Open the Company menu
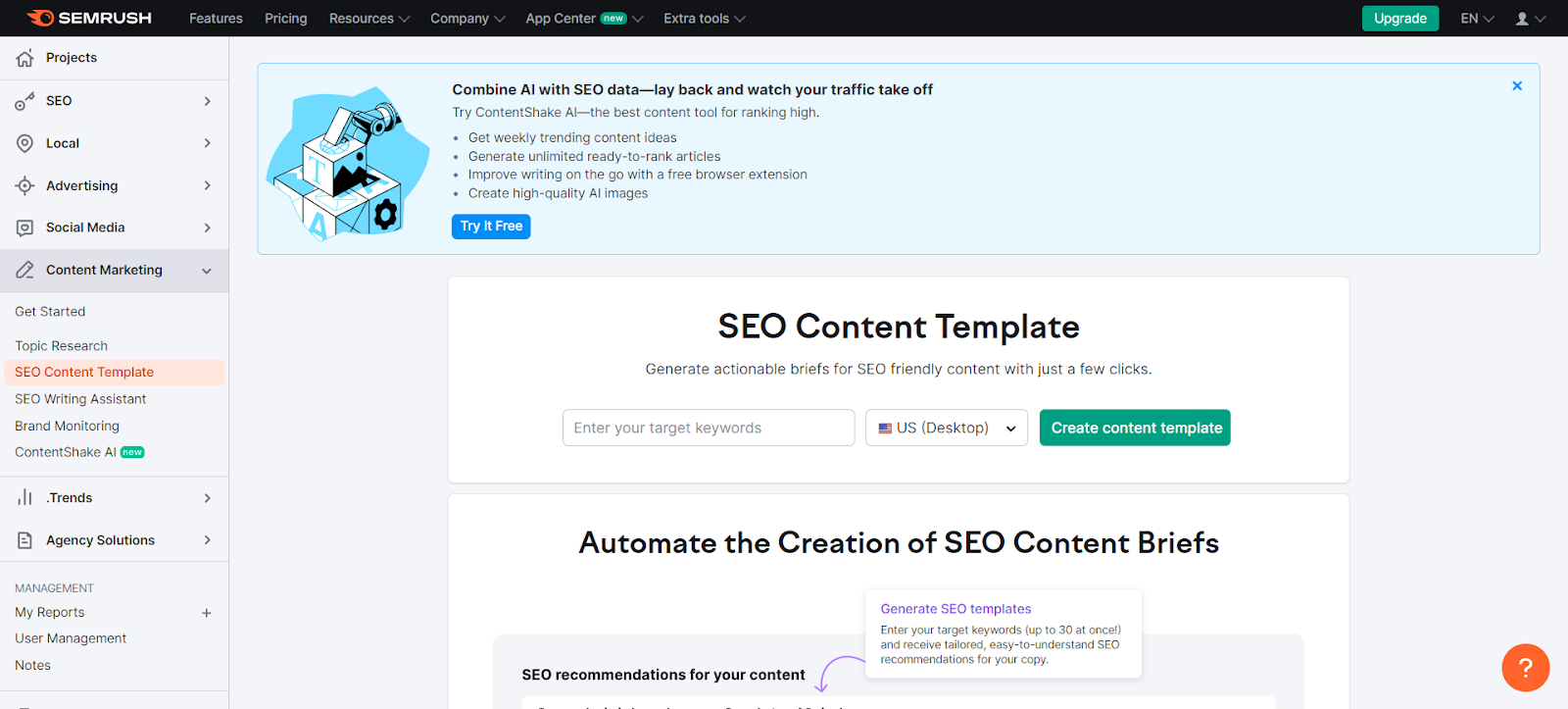Screen dimensions: 1568x709 tap(467, 19)
